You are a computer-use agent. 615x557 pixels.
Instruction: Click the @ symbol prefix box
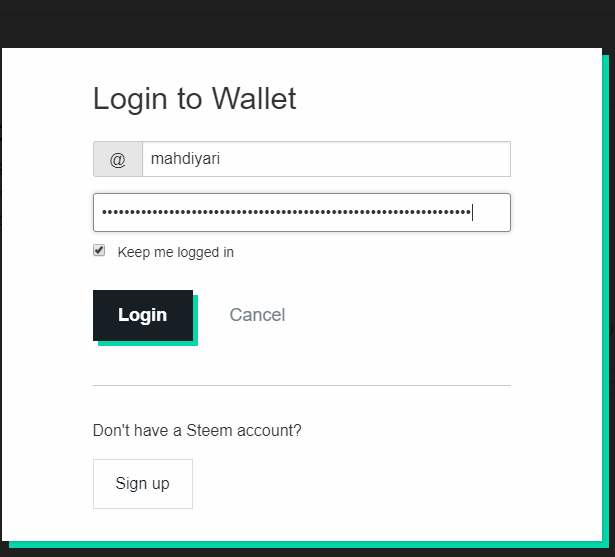click(x=118, y=159)
